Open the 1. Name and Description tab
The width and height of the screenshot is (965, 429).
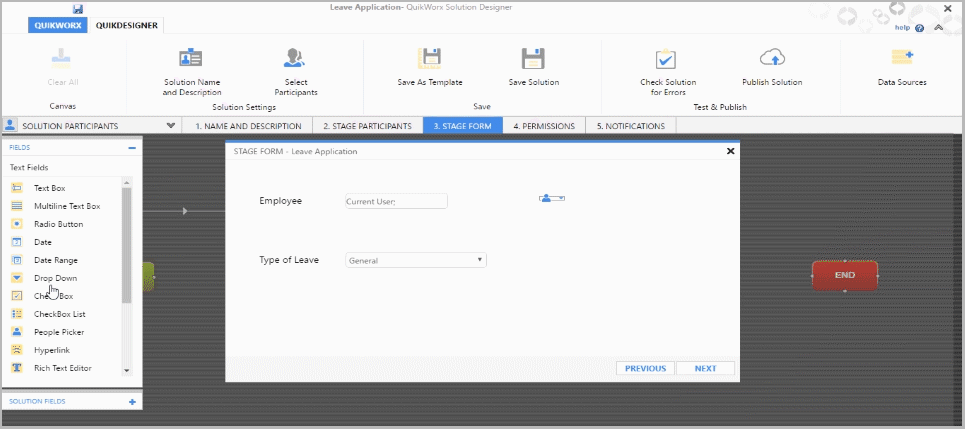(x=248, y=126)
